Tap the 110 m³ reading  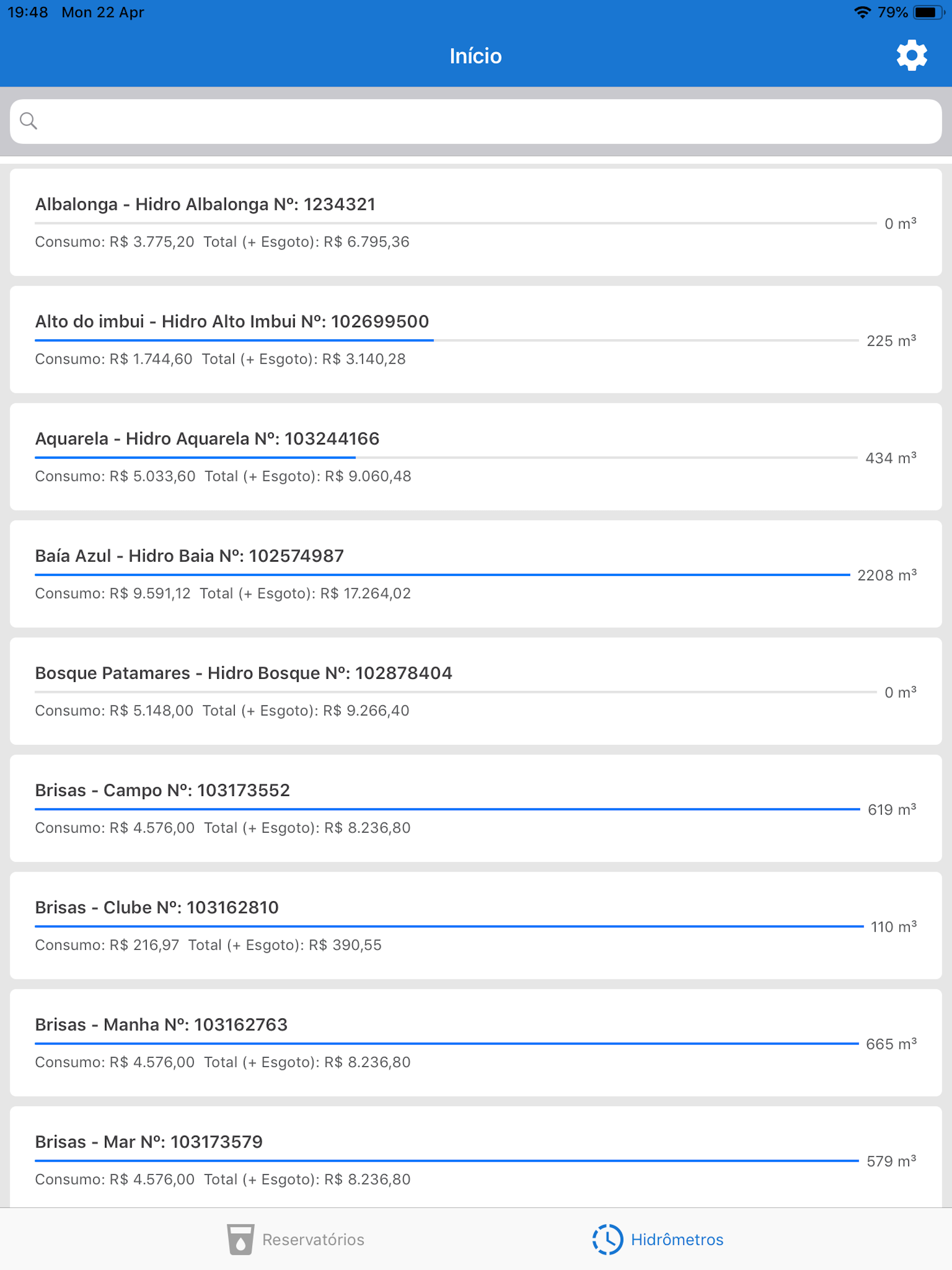(x=893, y=926)
